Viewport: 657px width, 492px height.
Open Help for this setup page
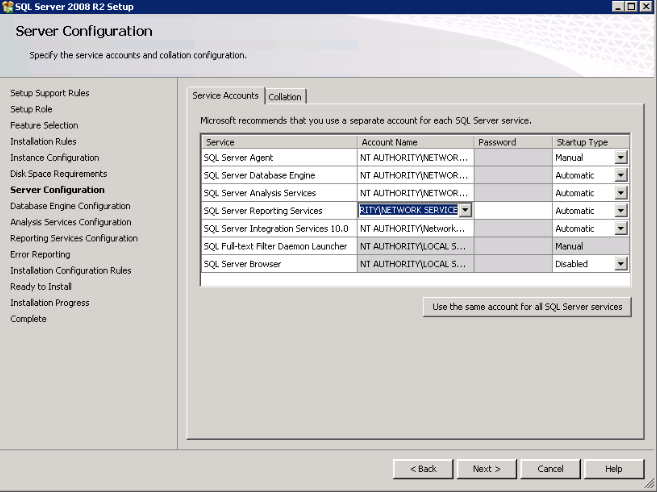pyautogui.click(x=613, y=469)
